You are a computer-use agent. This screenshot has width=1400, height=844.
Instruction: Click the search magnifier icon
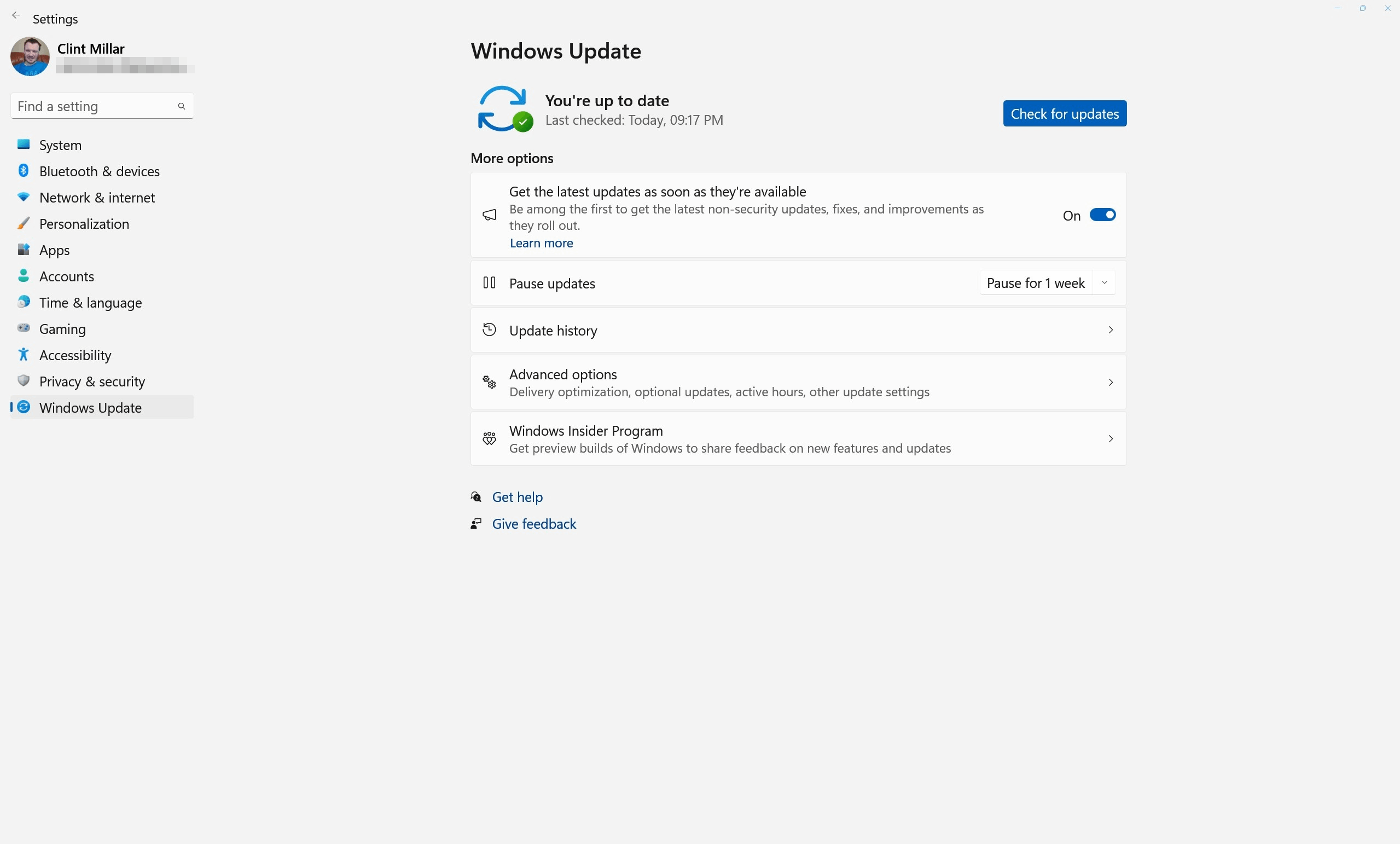(181, 106)
